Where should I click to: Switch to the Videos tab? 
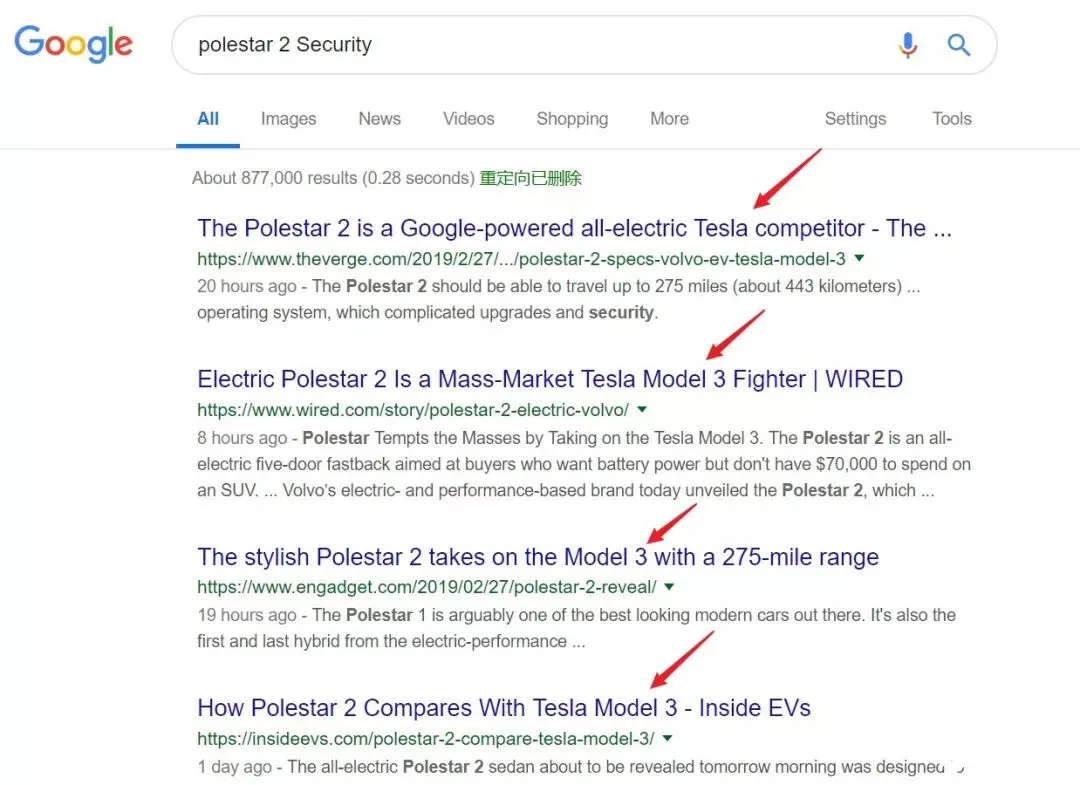coord(468,118)
